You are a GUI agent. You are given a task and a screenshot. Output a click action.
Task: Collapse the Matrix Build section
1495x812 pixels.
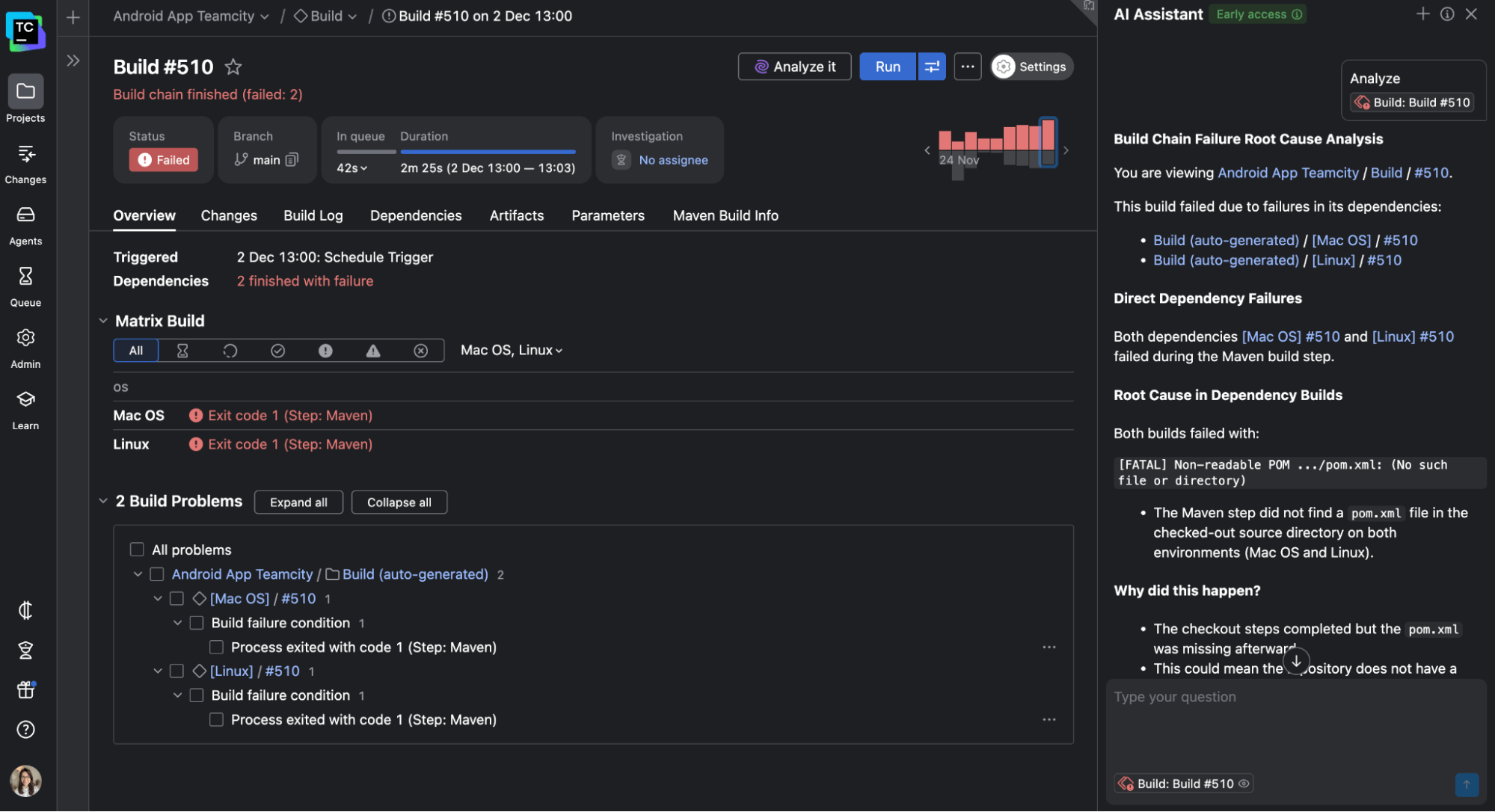pos(103,321)
